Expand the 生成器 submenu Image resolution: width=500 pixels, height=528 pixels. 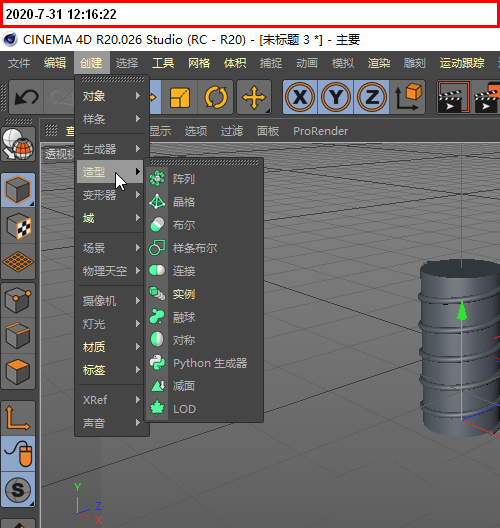111,148
